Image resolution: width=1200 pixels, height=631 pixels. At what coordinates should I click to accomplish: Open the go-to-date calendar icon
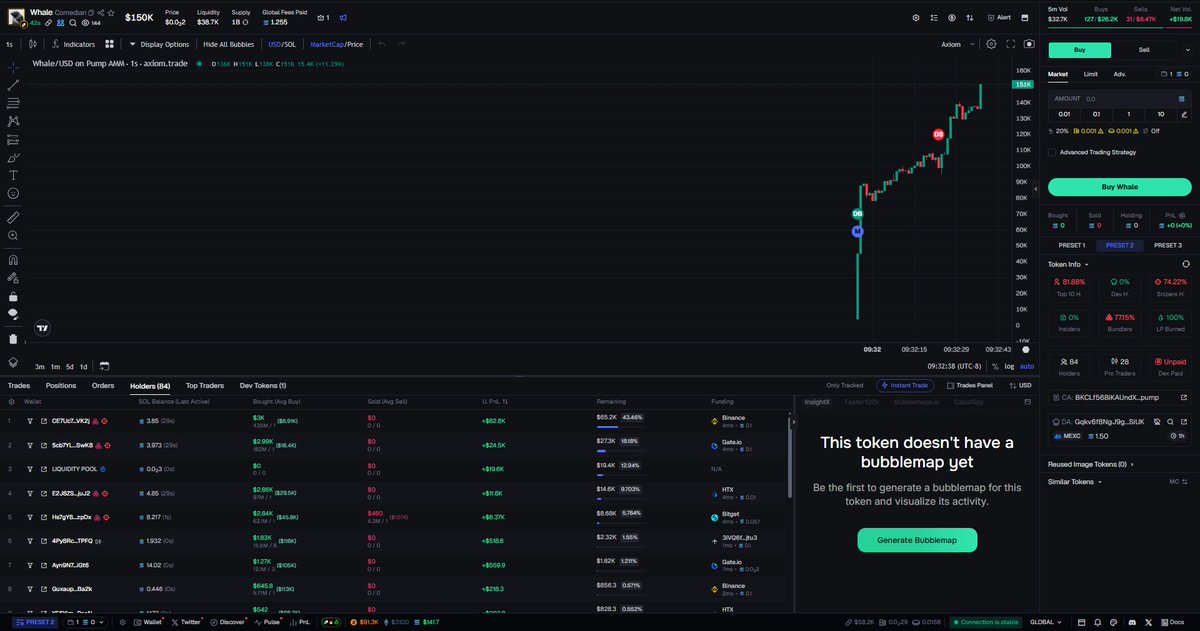[x=104, y=366]
